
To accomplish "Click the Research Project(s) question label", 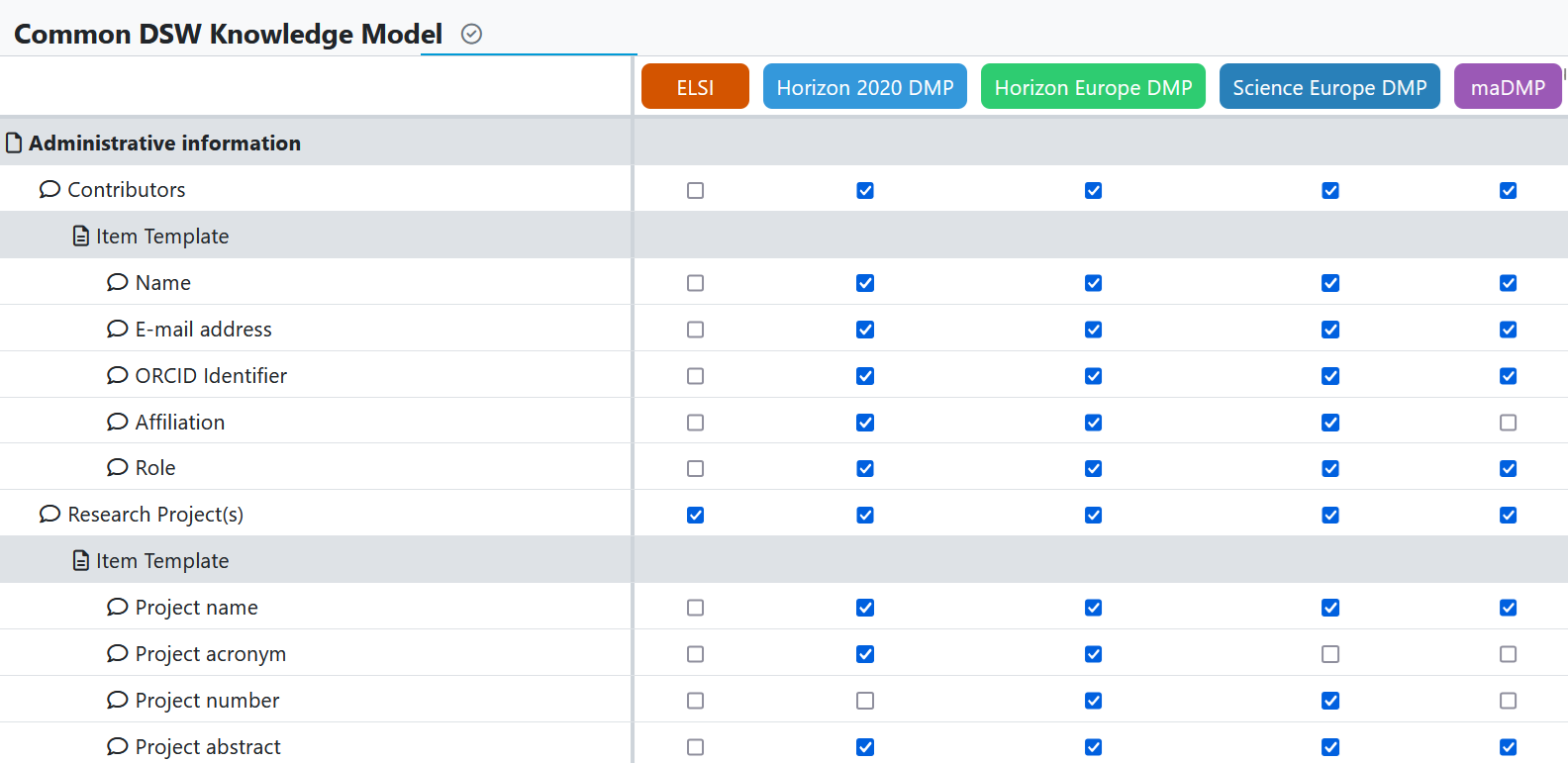I will pos(155,515).
